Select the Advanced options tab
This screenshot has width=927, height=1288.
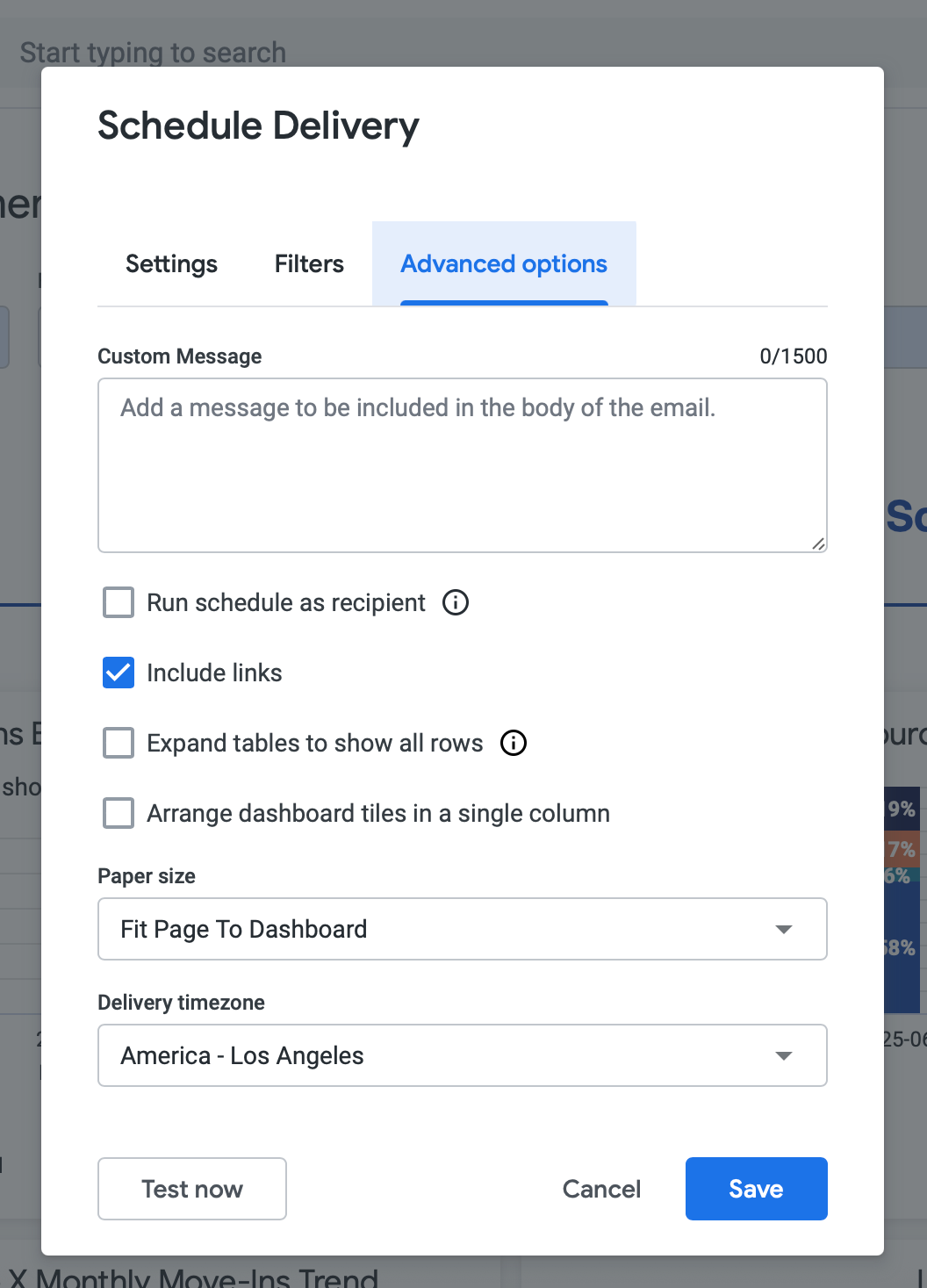click(x=504, y=264)
